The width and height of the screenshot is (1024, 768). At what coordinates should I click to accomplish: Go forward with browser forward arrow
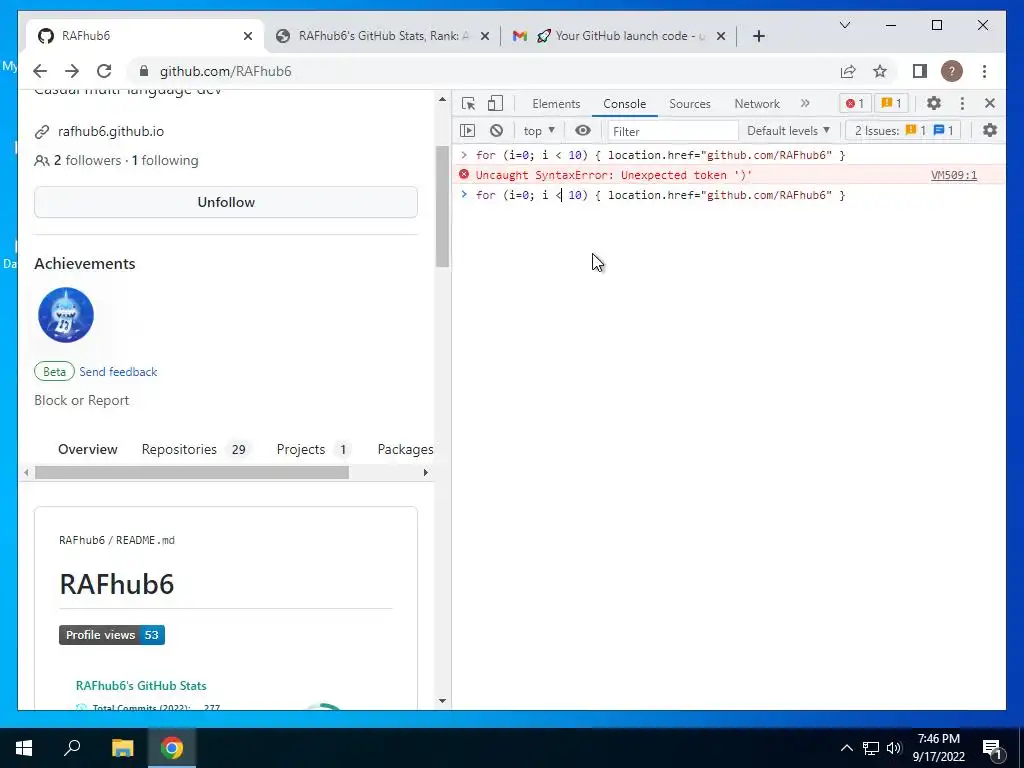coord(72,71)
